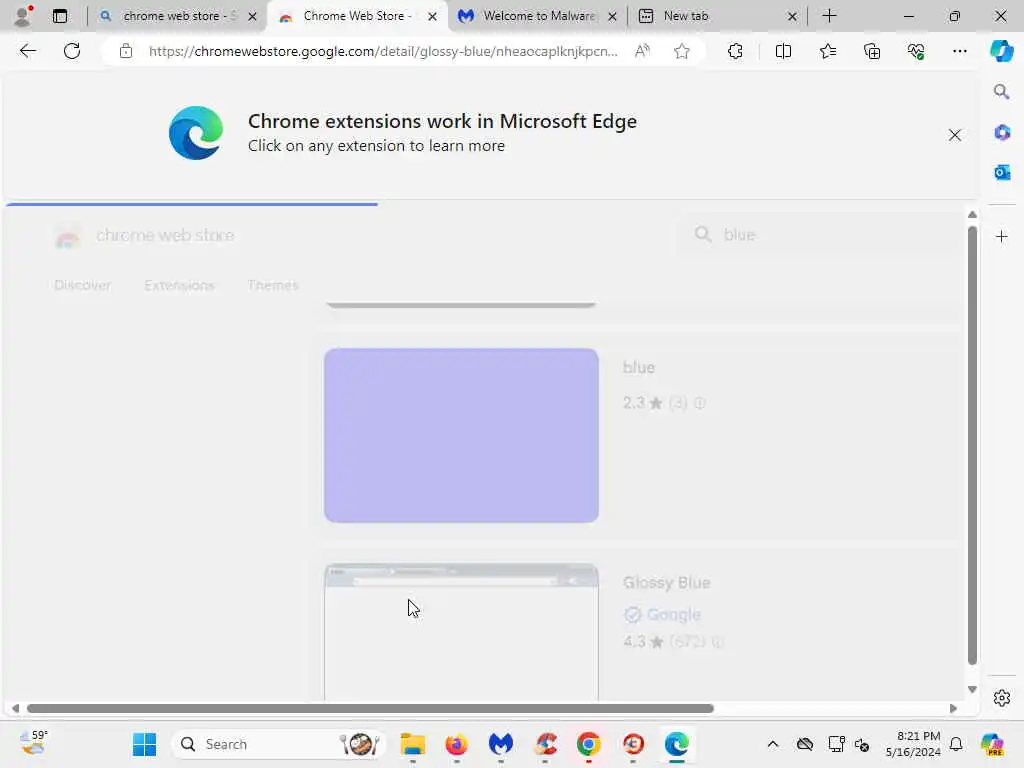Dismiss the Chrome extensions banner

(954, 135)
